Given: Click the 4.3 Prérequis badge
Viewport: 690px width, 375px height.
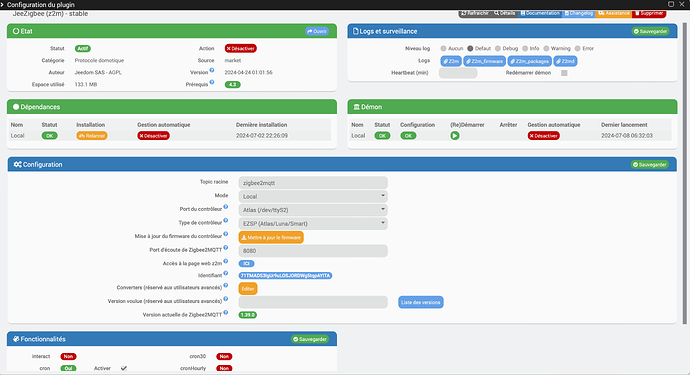Looking at the screenshot, I should pyautogui.click(x=232, y=85).
